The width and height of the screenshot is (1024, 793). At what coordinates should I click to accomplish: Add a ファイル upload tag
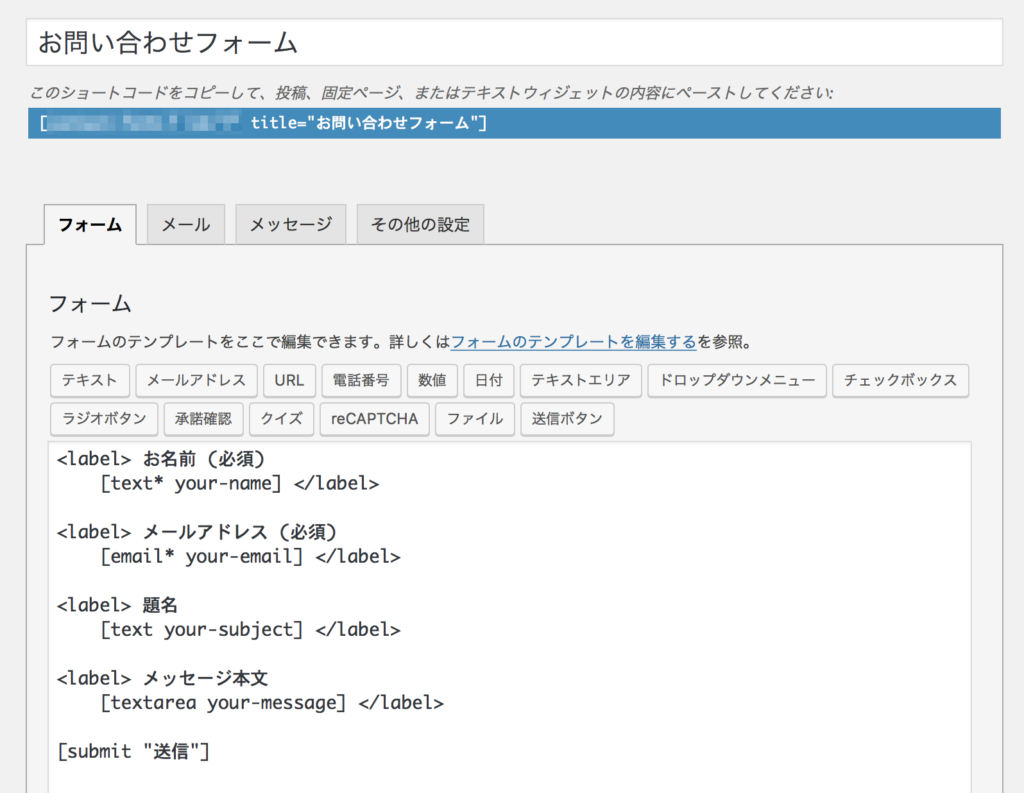pos(475,419)
